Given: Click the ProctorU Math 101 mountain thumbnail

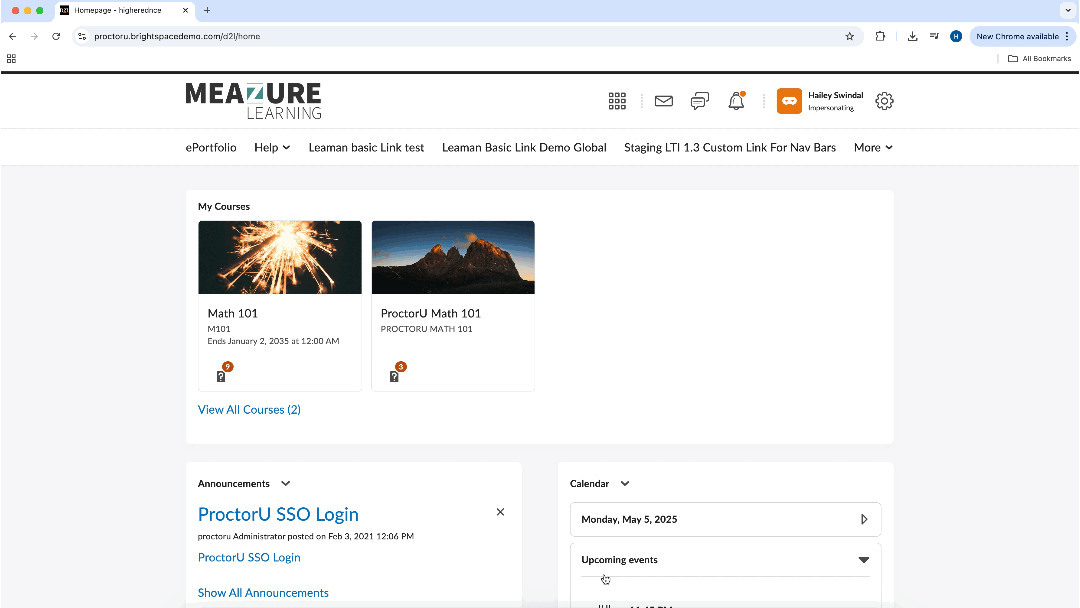Looking at the screenshot, I should [453, 258].
